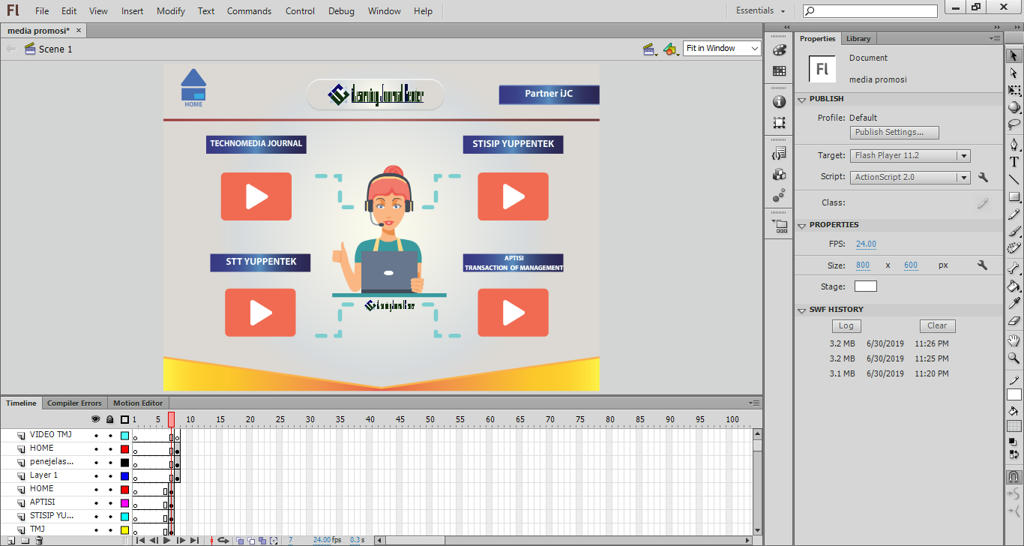Clear the SWF history list
Viewport: 1024px width, 546px height.
(937, 326)
